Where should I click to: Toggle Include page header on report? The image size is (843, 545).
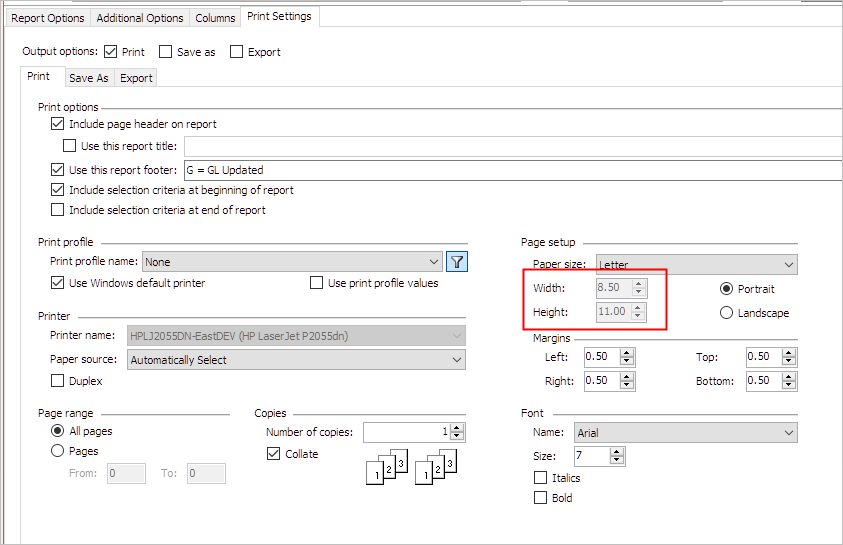click(x=57, y=124)
